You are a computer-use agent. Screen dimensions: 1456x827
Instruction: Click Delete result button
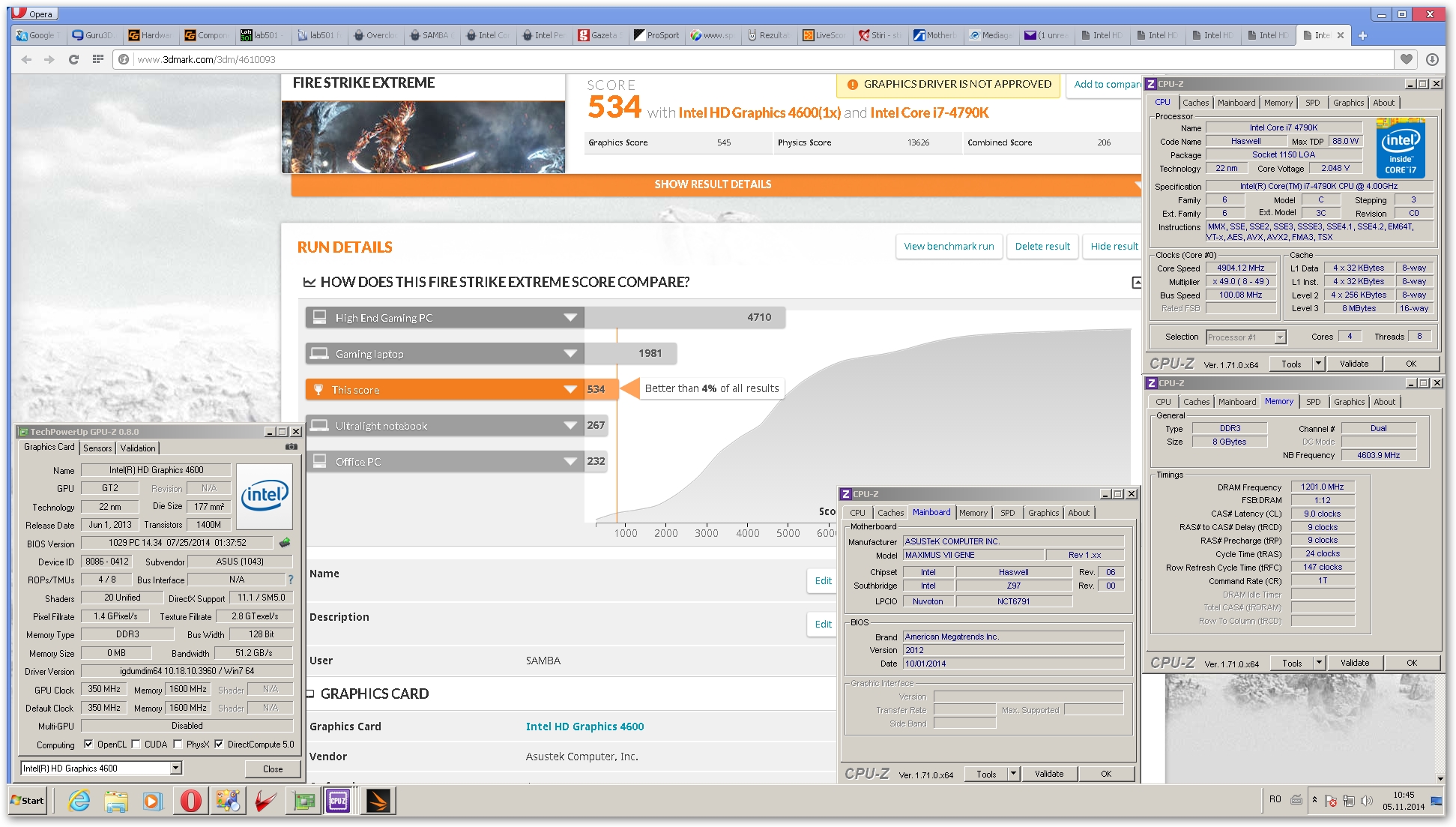coord(1042,246)
